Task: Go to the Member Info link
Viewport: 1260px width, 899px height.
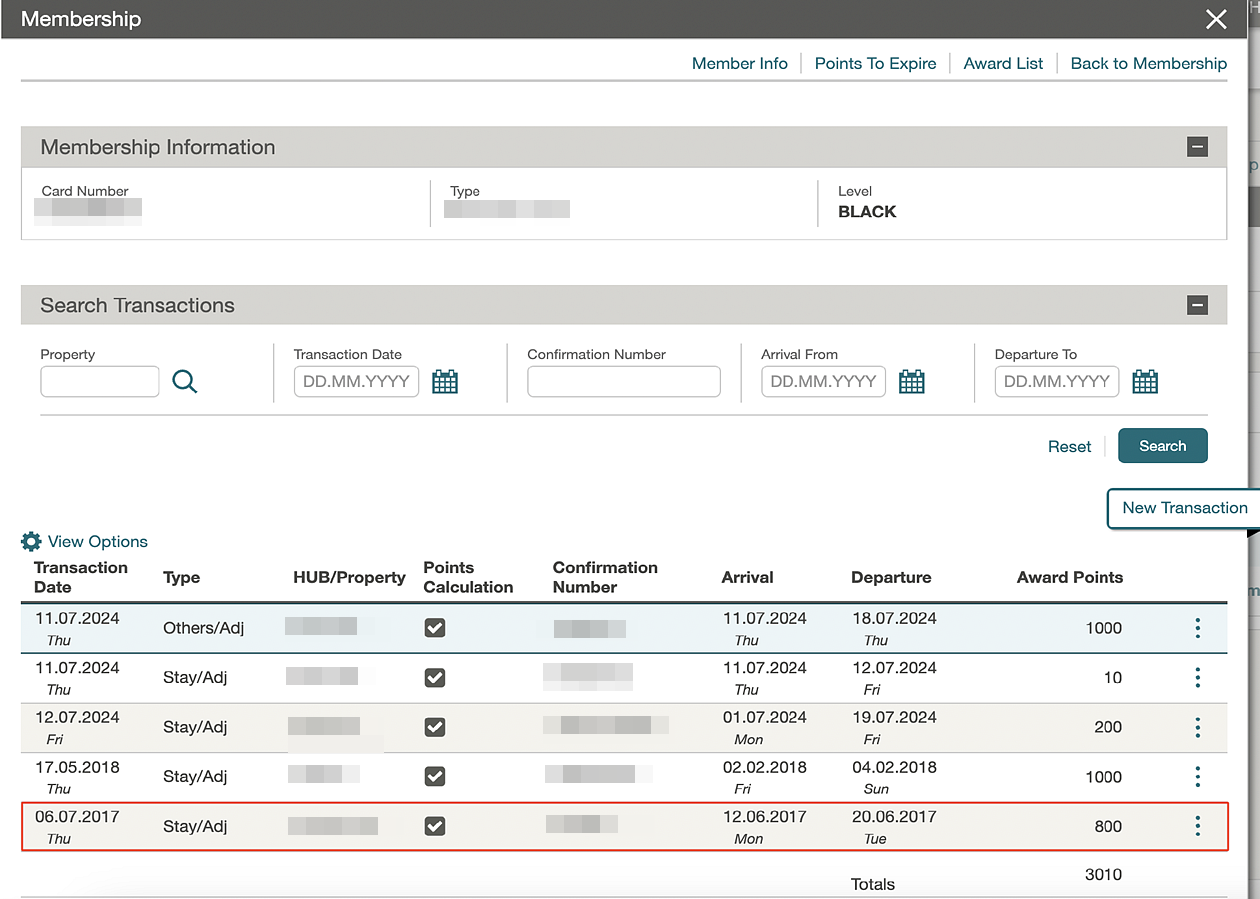Action: coord(739,63)
